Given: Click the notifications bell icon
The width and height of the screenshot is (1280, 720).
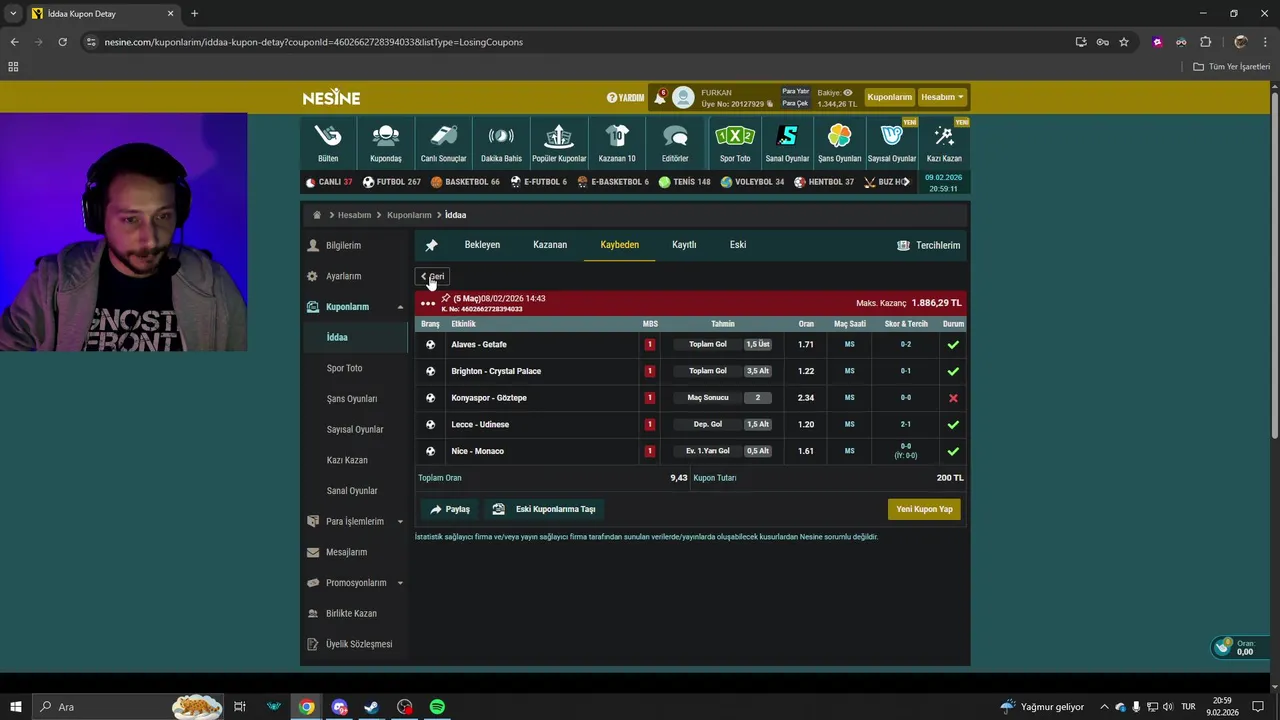Looking at the screenshot, I should tap(660, 97).
